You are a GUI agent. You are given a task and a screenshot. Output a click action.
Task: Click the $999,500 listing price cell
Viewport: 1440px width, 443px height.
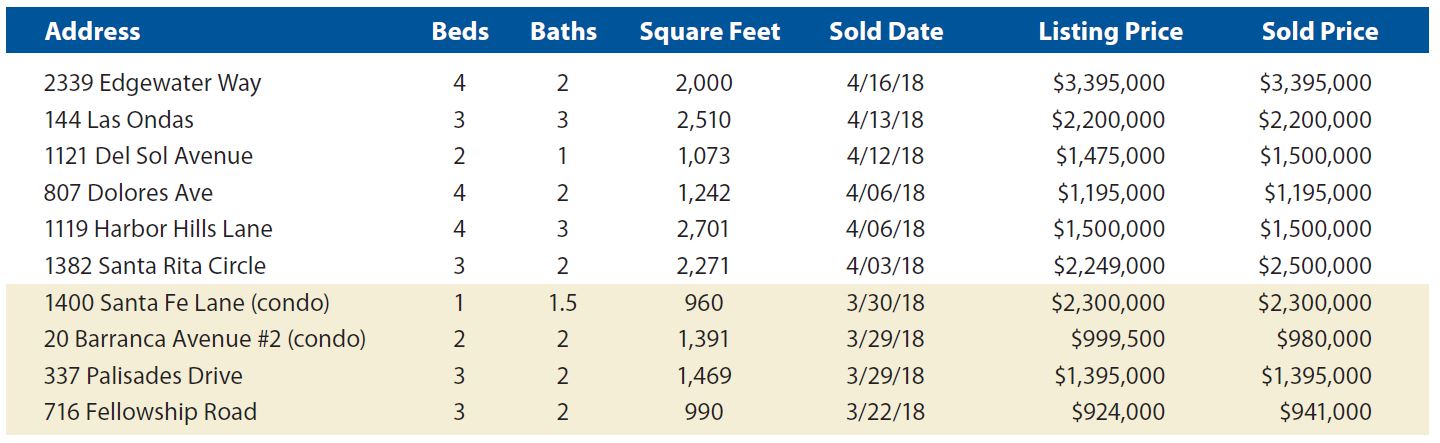[1118, 339]
